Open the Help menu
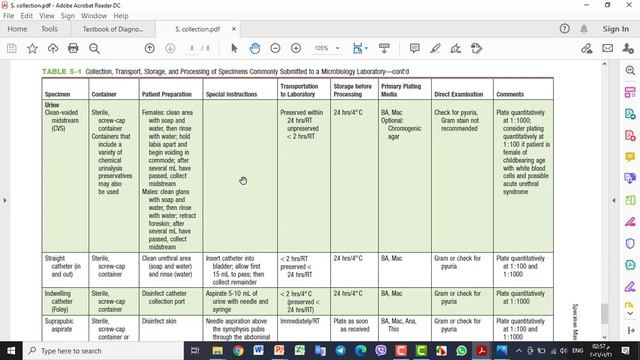The image size is (640, 360). click(121, 16)
